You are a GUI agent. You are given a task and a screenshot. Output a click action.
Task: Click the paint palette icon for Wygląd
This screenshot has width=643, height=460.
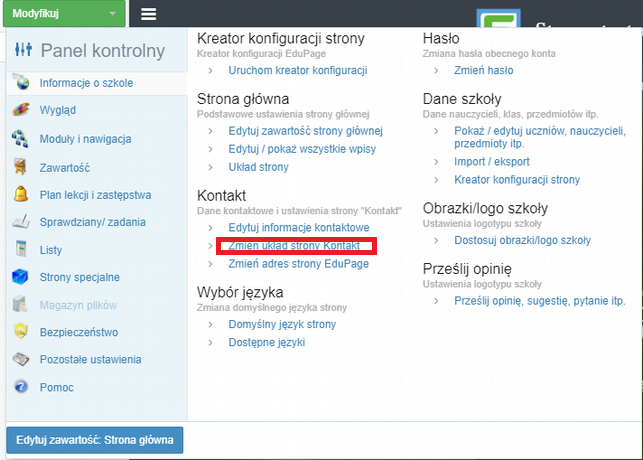tap(21, 109)
